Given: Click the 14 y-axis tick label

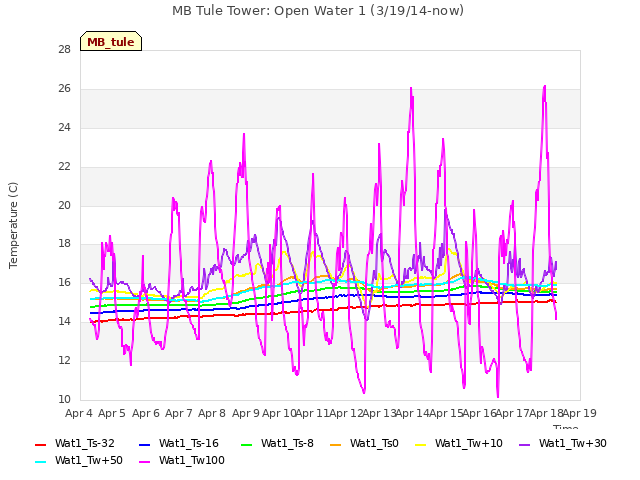Looking at the screenshot, I should pyautogui.click(x=64, y=322).
